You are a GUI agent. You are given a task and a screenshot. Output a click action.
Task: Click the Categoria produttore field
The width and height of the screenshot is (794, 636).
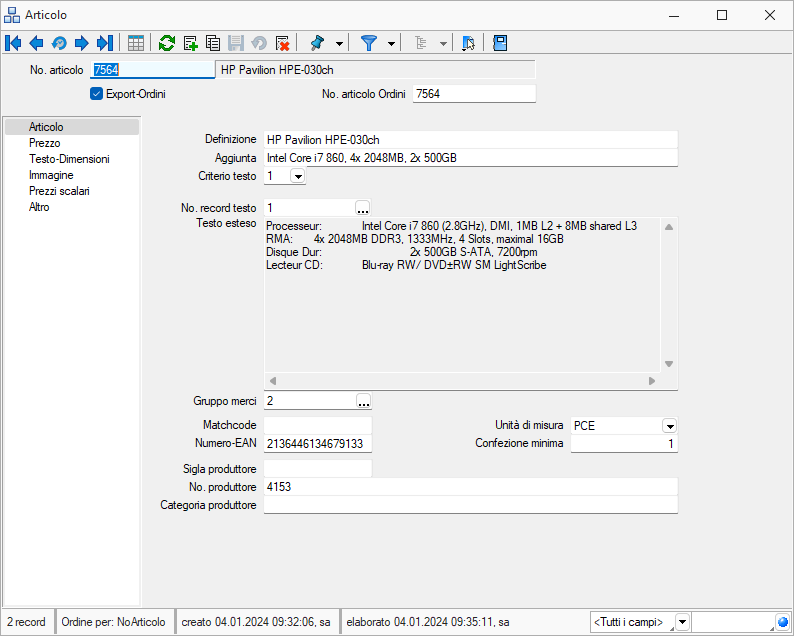tap(470, 505)
